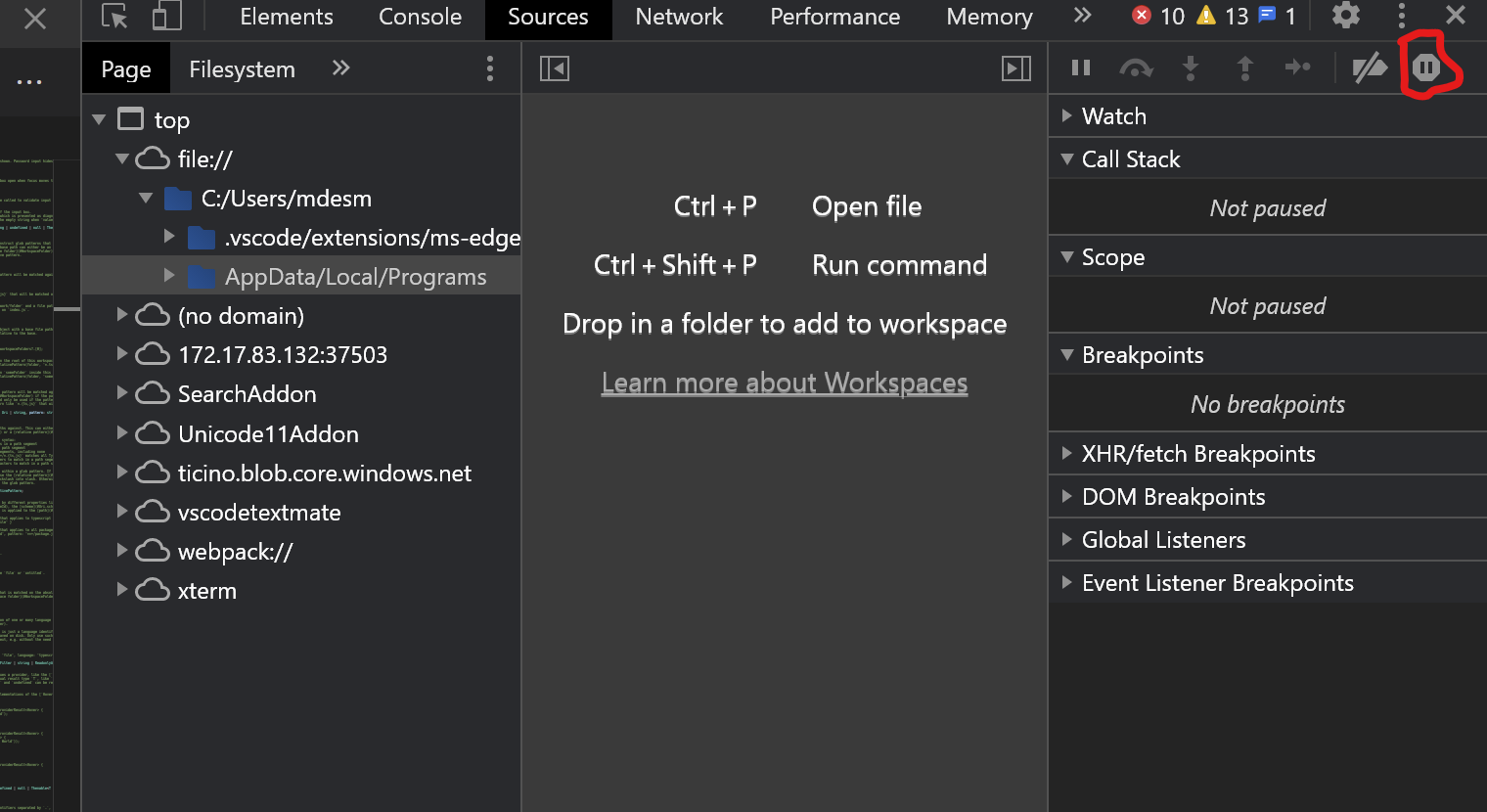Show the debugger sidebar panel
Image resolution: width=1487 pixels, height=812 pixels.
pyautogui.click(x=1015, y=68)
